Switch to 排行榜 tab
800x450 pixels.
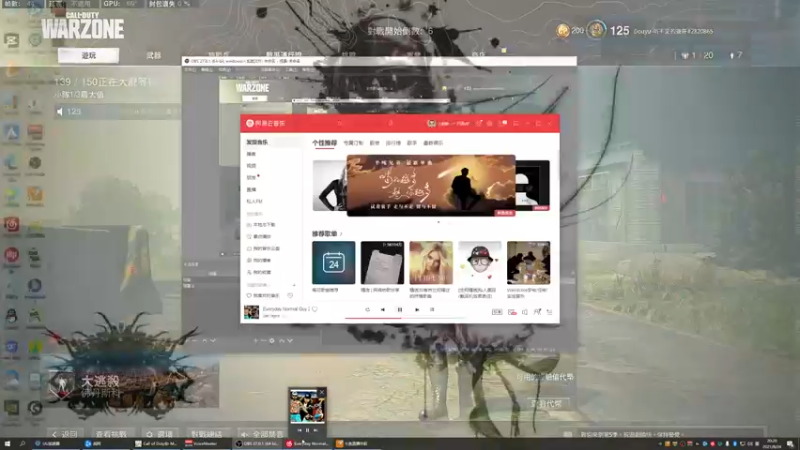393,143
